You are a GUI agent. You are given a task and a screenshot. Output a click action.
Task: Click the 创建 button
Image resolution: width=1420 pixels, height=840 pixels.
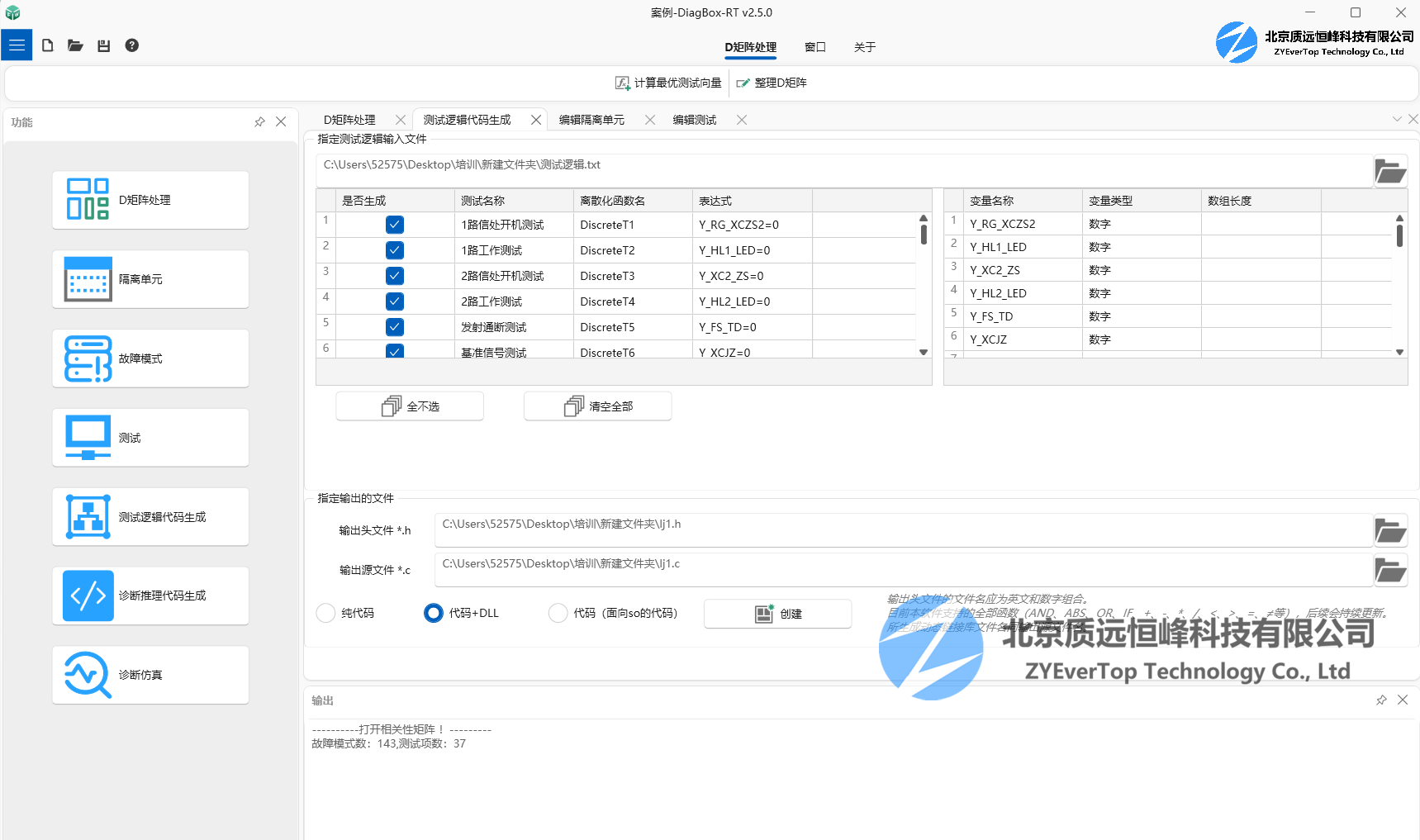coord(778,614)
